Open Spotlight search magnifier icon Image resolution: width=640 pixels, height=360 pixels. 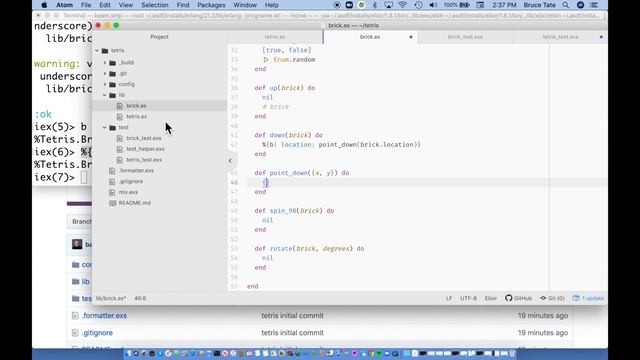(x=565, y=5)
